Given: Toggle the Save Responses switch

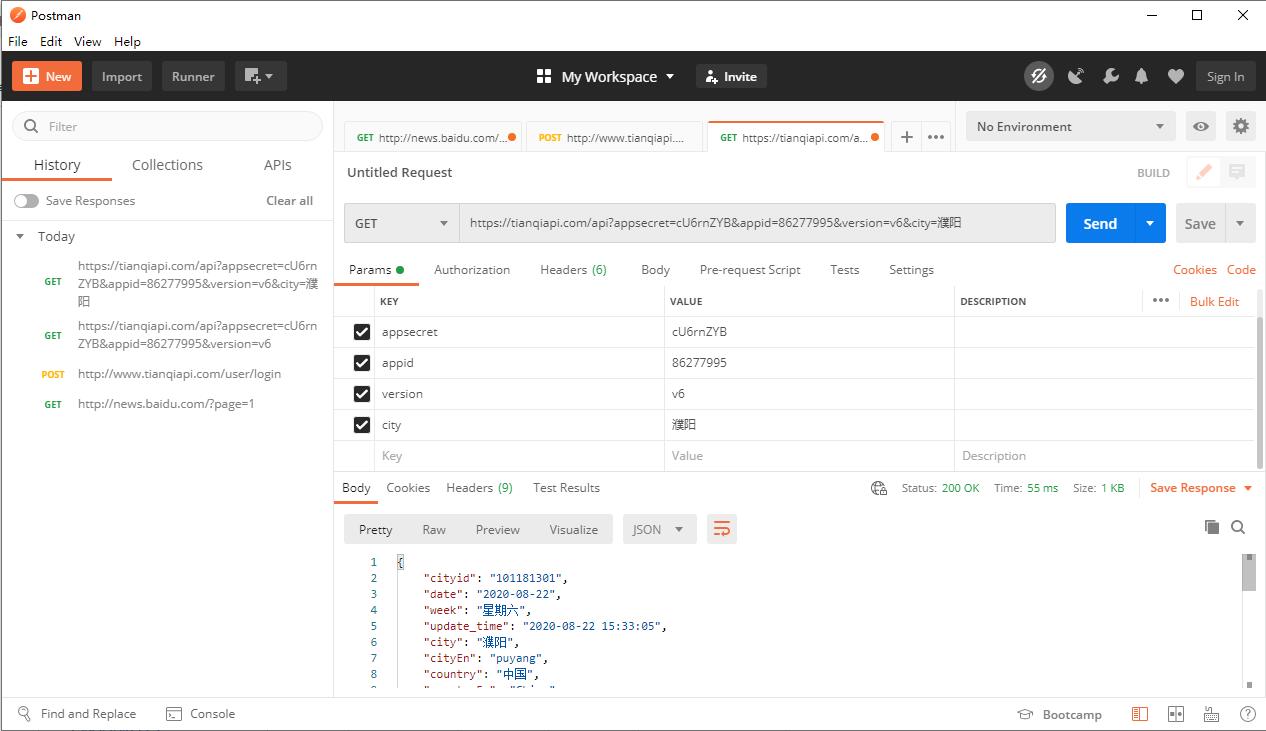Looking at the screenshot, I should [26, 201].
